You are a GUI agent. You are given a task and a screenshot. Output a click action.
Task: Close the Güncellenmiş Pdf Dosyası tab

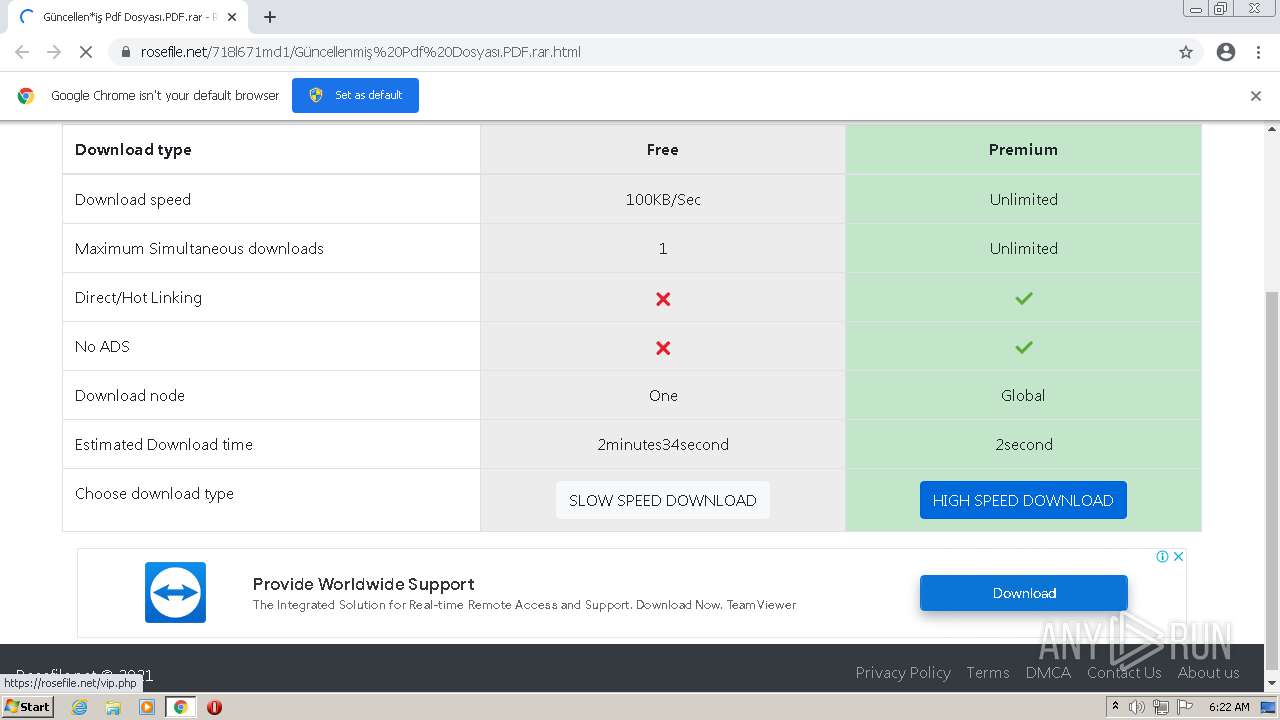[x=232, y=17]
